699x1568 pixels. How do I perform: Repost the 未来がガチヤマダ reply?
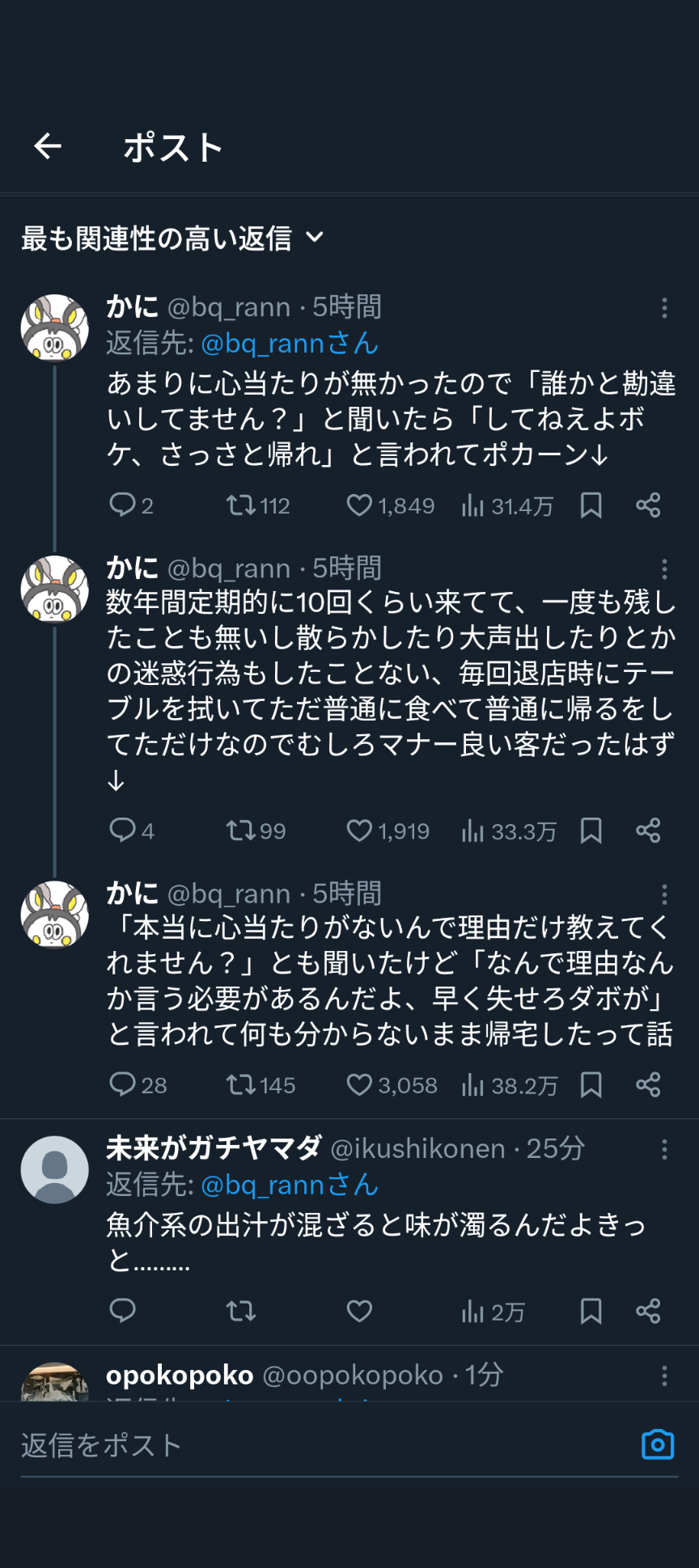pos(240,1311)
